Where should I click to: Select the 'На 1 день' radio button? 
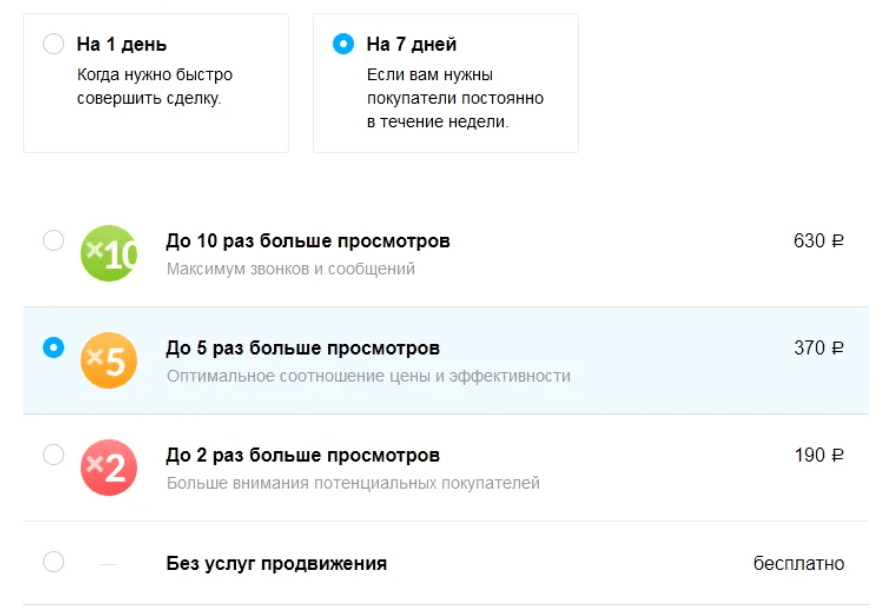pyautogui.click(x=54, y=45)
